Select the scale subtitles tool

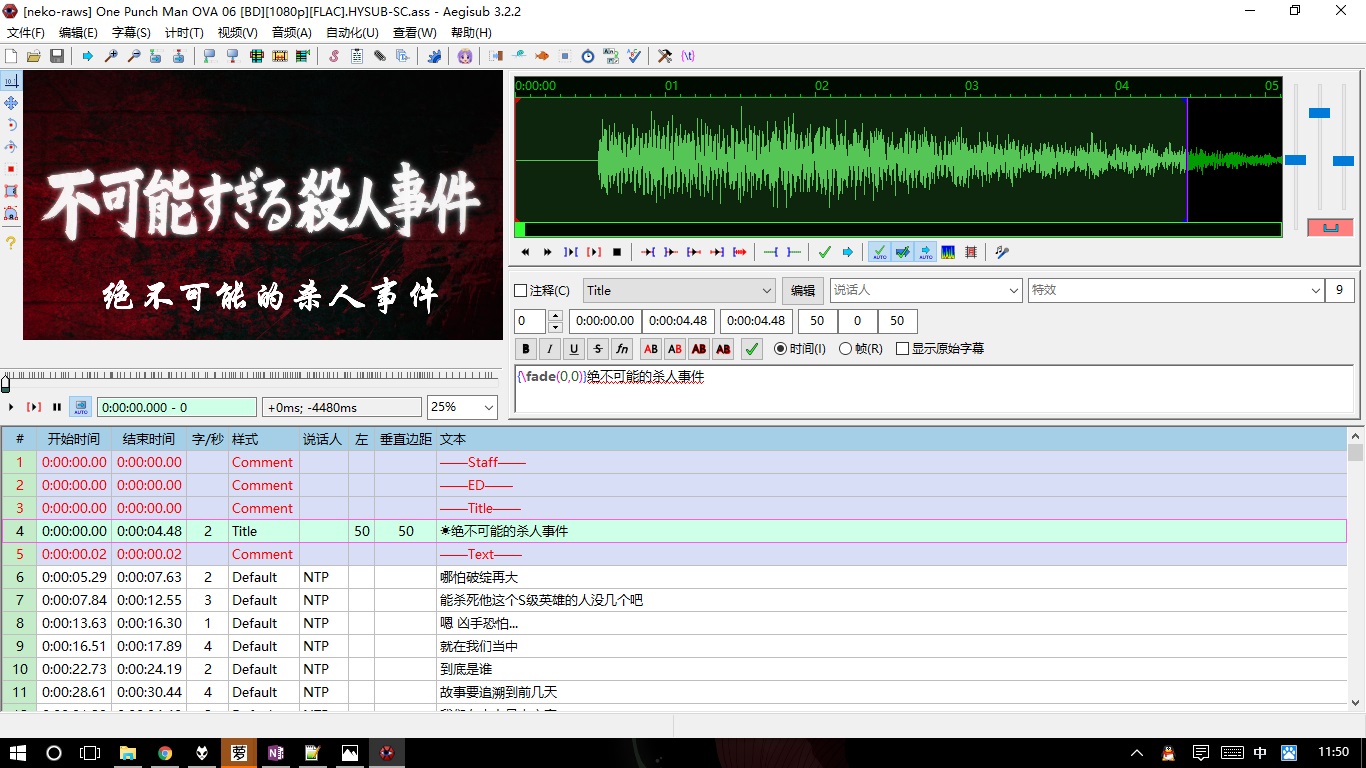[11, 169]
